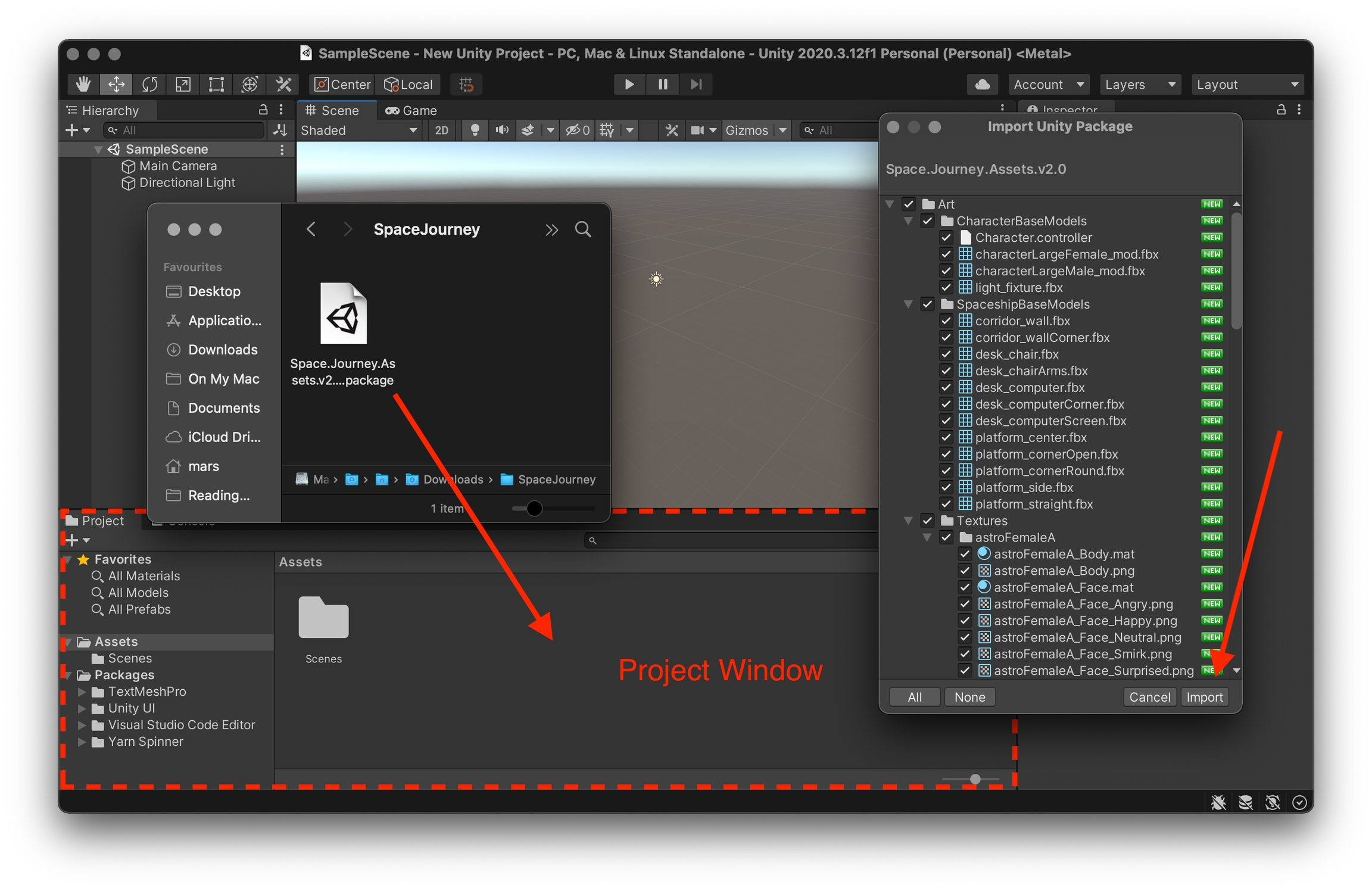Screen dimensions: 1372x890
Task: Toggle scene audio speaker icon
Action: tap(501, 130)
